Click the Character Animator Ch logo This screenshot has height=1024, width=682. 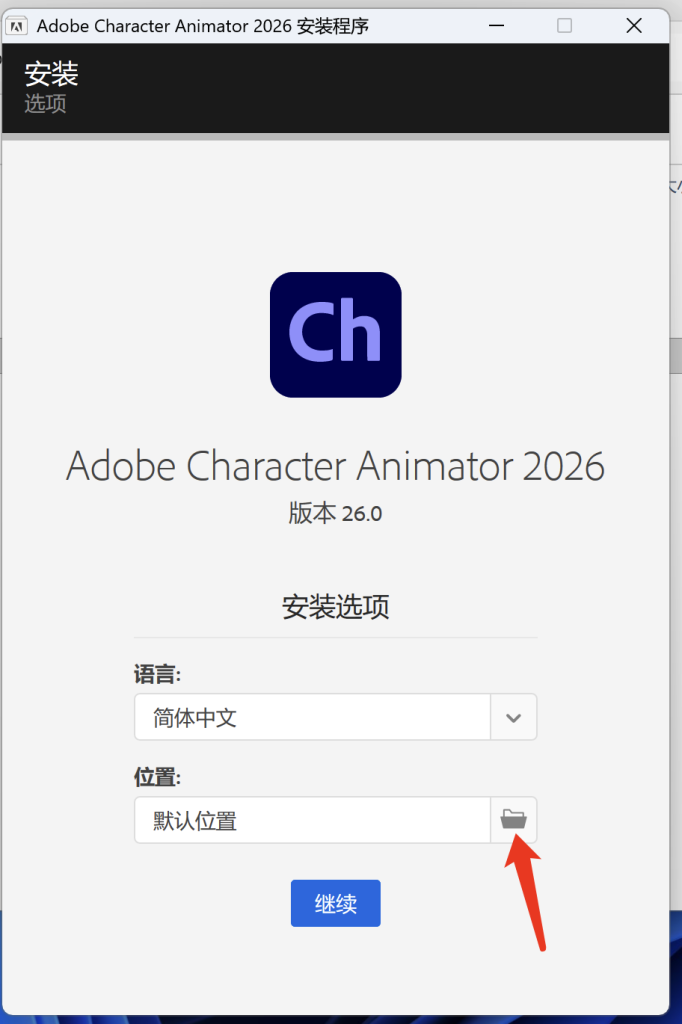point(335,334)
